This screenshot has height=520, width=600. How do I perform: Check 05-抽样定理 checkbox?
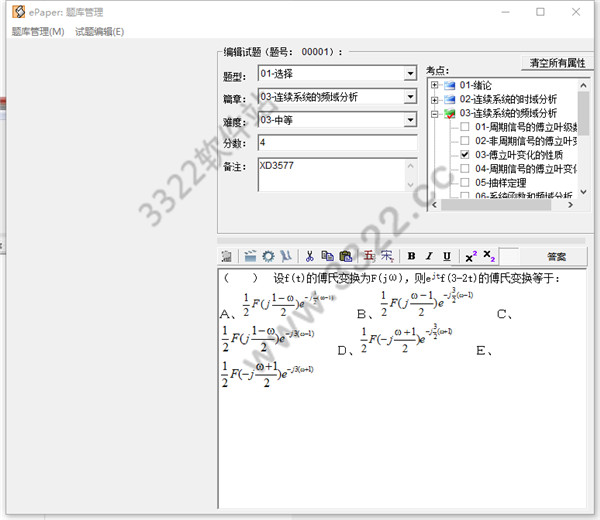click(465, 182)
